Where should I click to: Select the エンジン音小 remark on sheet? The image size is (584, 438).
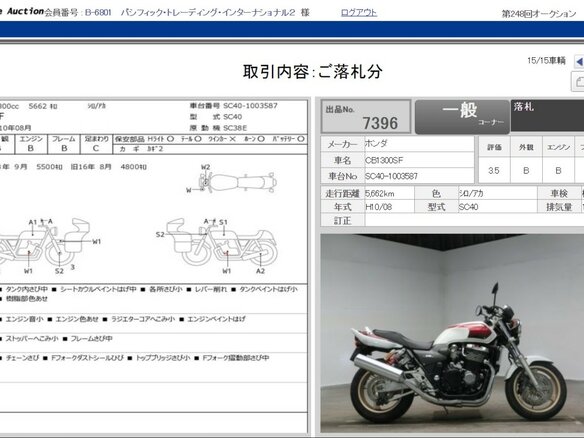coord(25,319)
